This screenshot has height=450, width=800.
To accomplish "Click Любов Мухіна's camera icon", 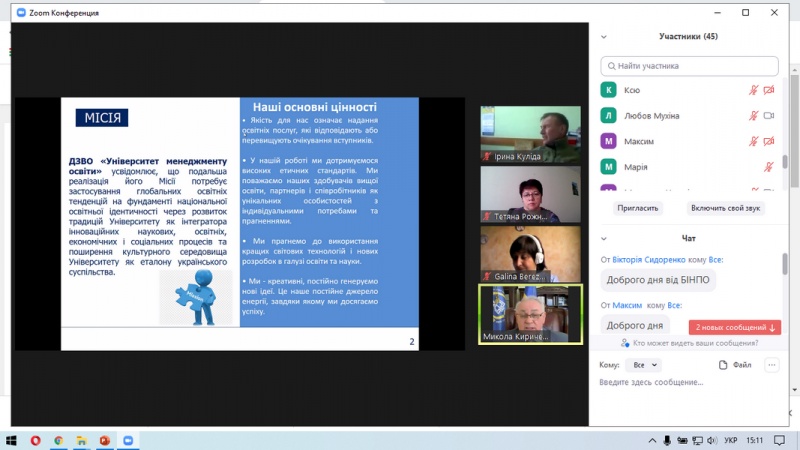I will tap(769, 115).
